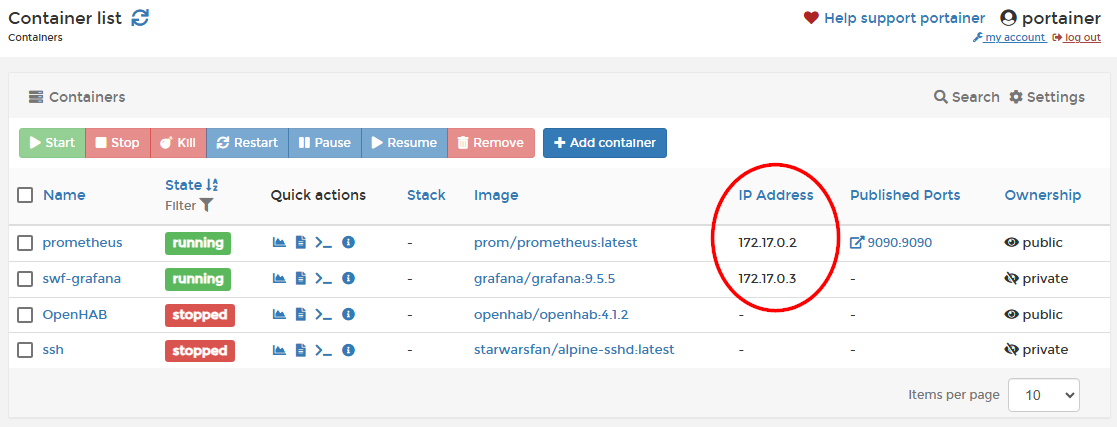1117x427 pixels.
Task: Click the Add container button
Action: (605, 143)
